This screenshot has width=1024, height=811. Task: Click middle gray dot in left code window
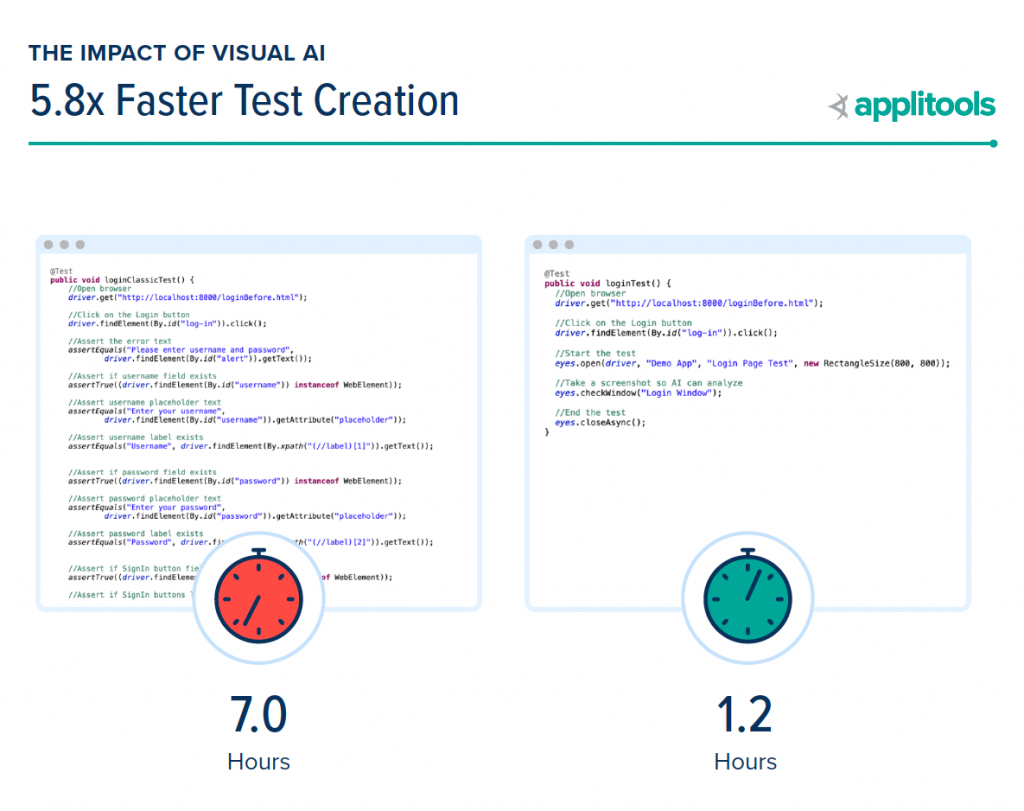point(64,245)
